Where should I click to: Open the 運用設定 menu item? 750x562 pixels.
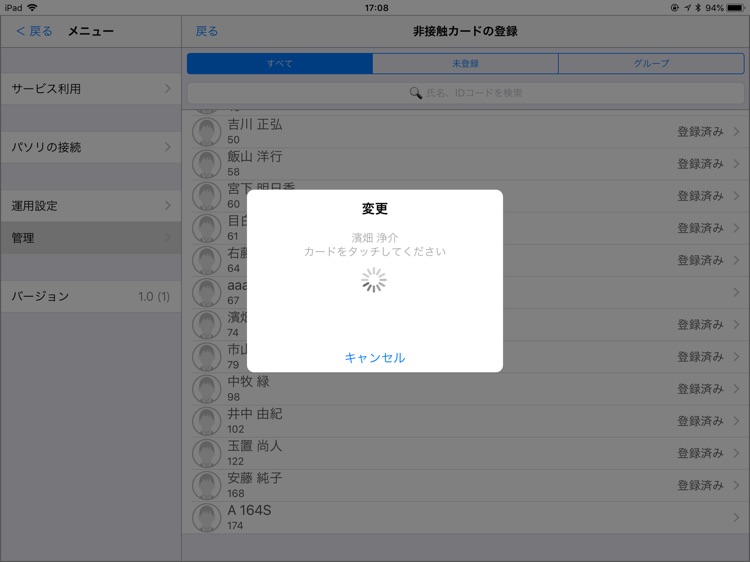click(x=91, y=206)
